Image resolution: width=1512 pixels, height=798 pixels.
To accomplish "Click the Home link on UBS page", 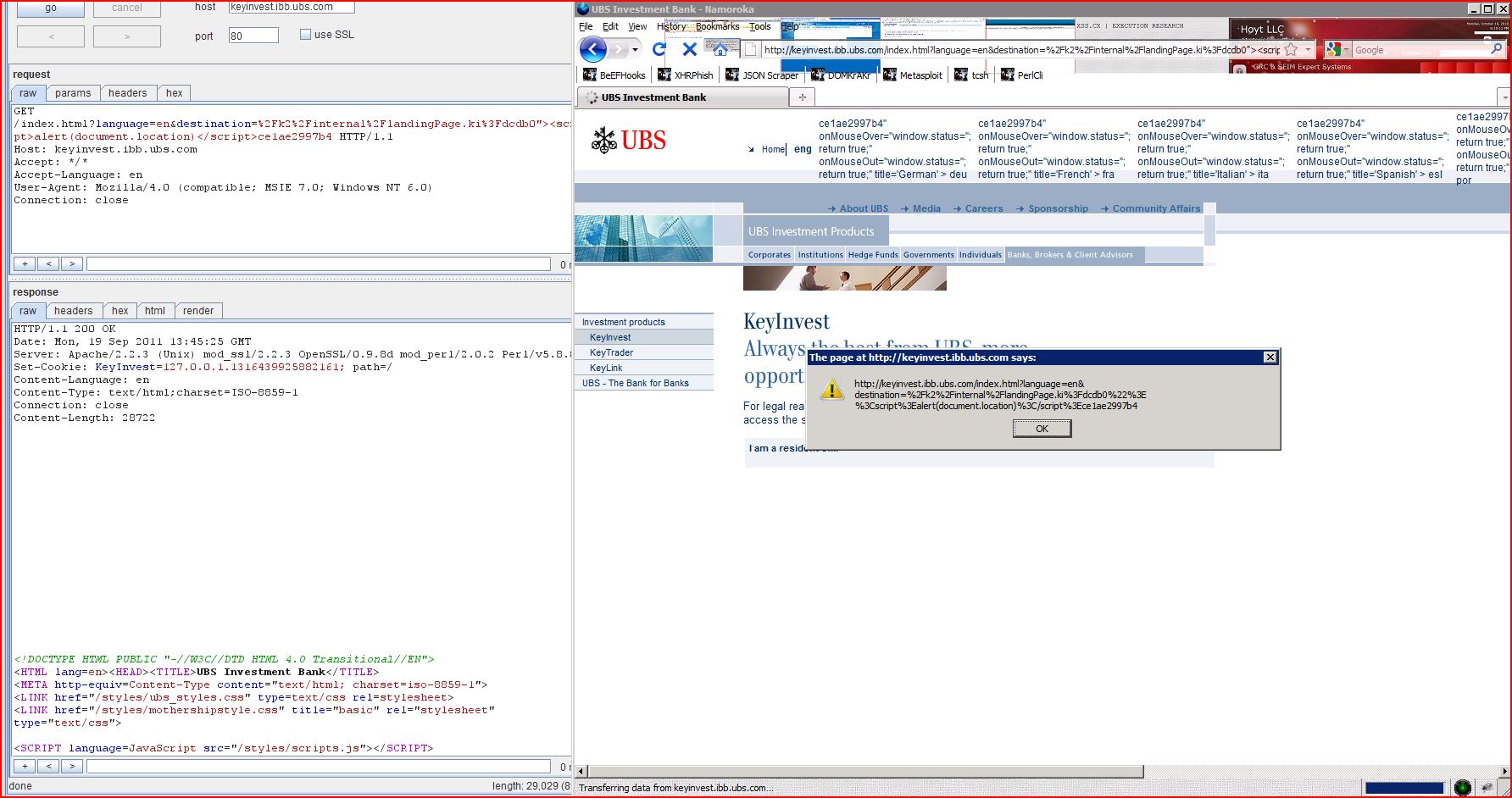I will pyautogui.click(x=773, y=149).
